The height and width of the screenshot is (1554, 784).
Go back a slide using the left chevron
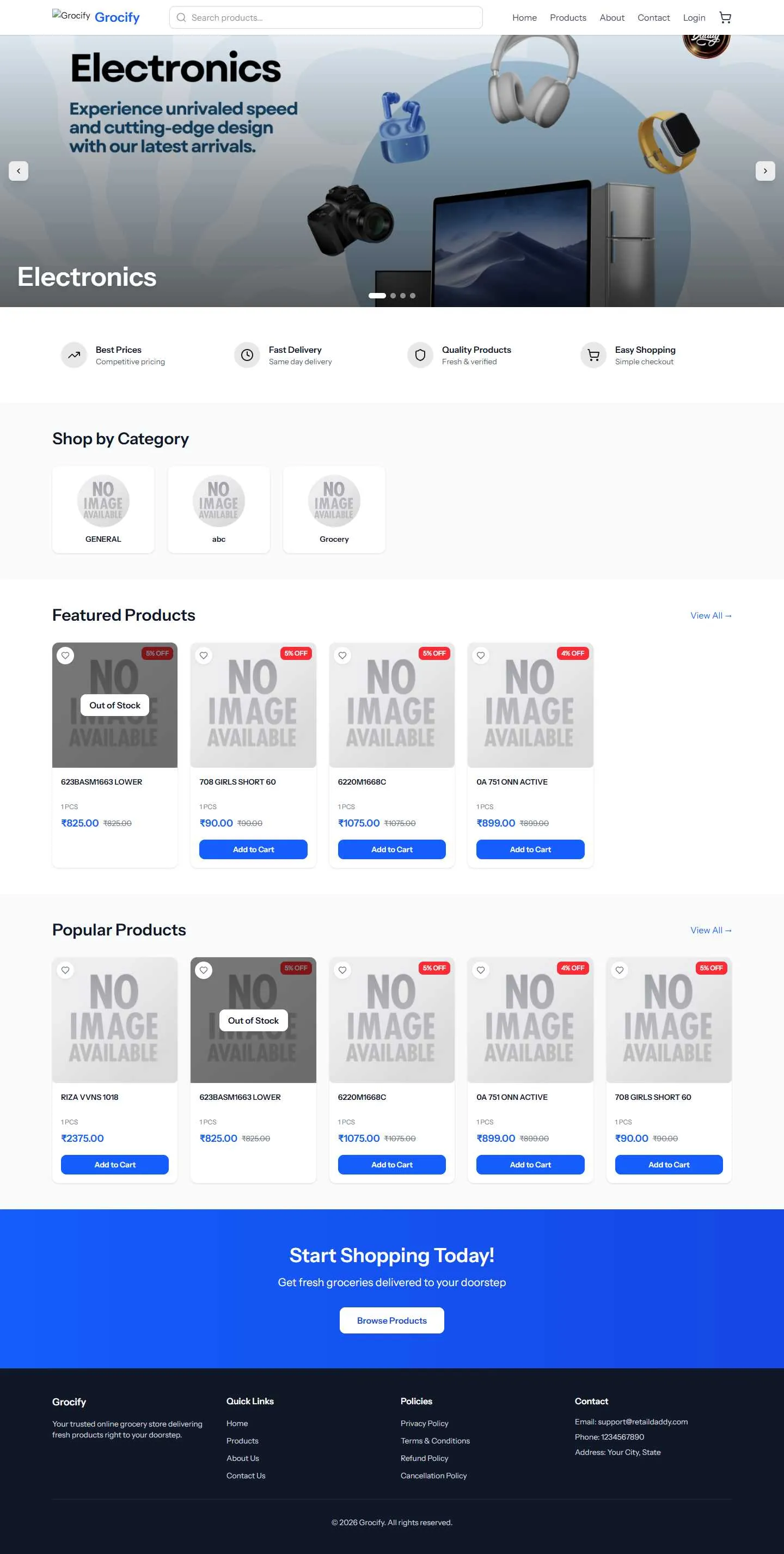pos(19,171)
